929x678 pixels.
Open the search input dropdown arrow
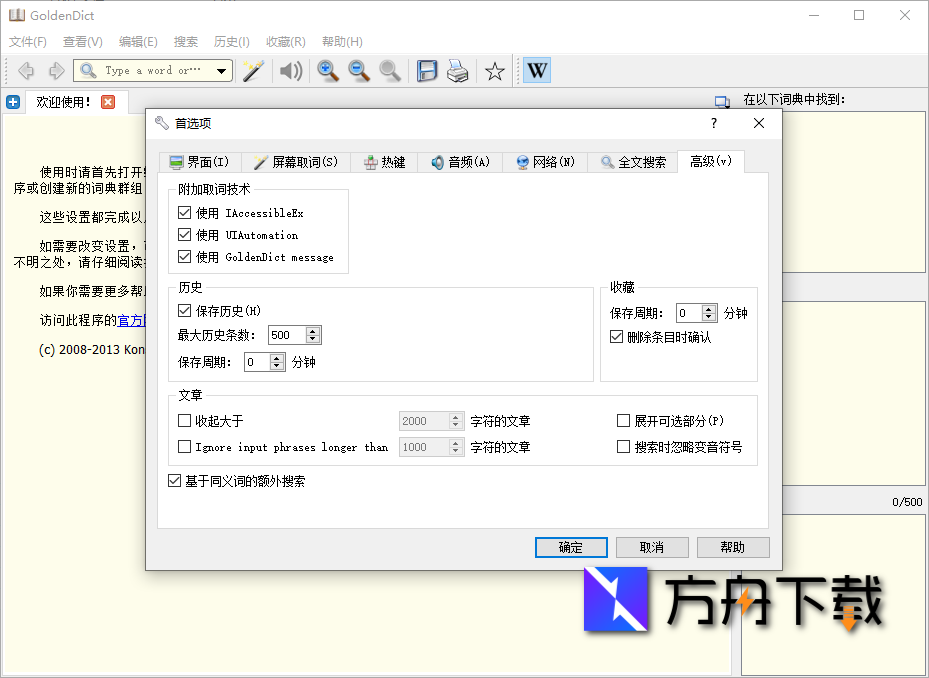[219, 70]
